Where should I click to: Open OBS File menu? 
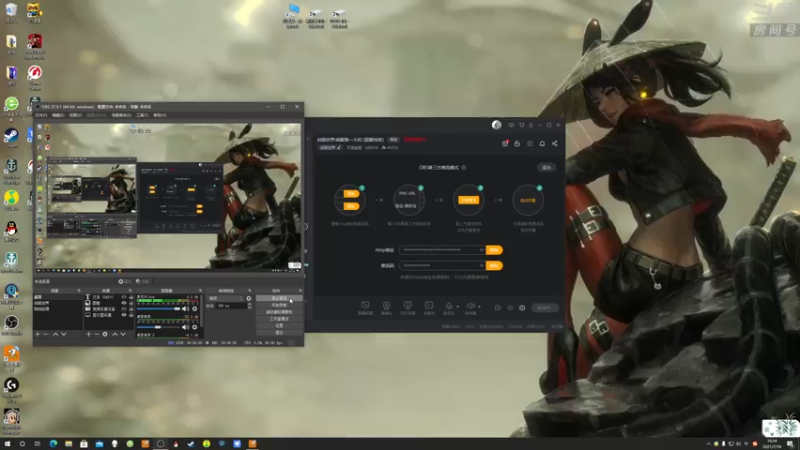[x=41, y=115]
